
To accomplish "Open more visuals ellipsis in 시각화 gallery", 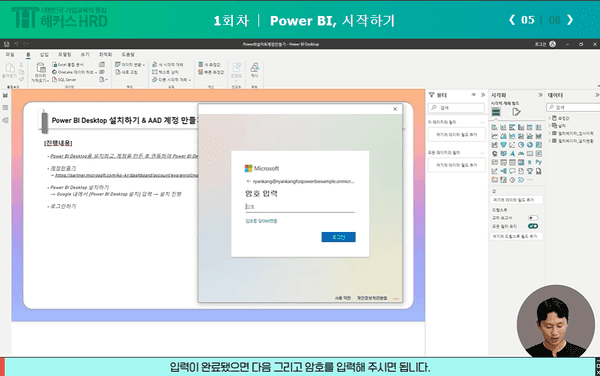I will click(530, 180).
